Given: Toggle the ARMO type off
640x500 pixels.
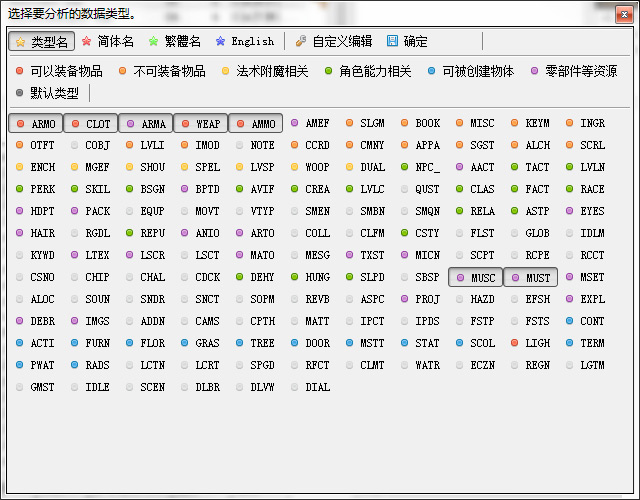Looking at the screenshot, I should point(36,123).
